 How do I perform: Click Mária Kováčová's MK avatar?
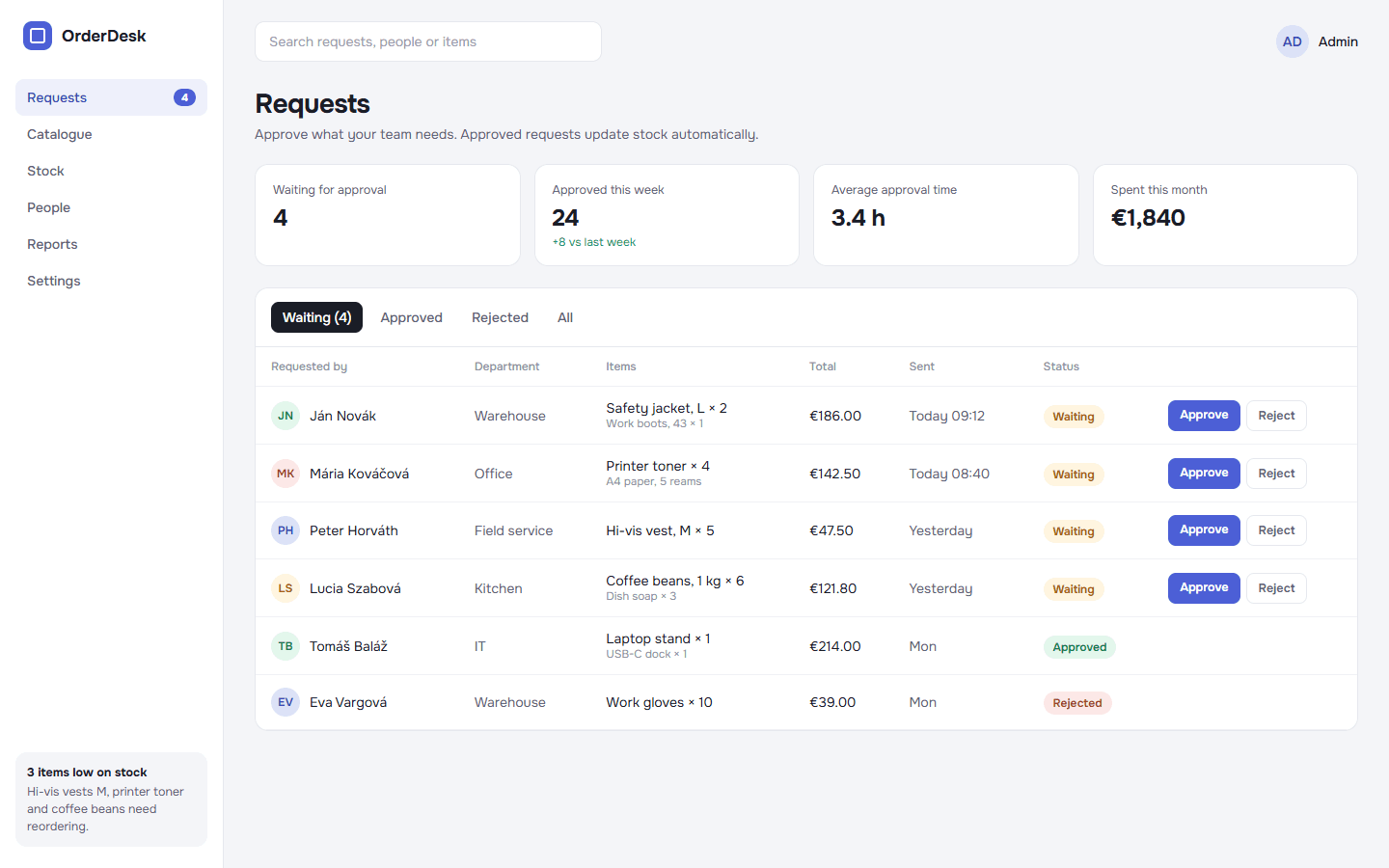(286, 474)
